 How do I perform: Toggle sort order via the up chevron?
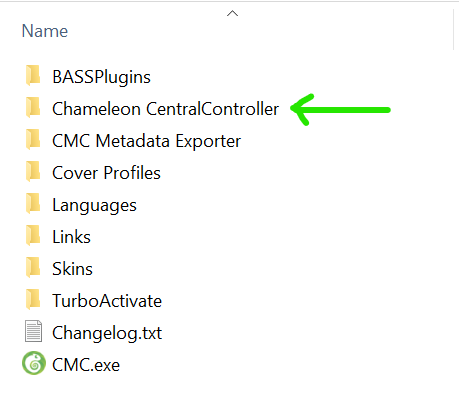(232, 13)
